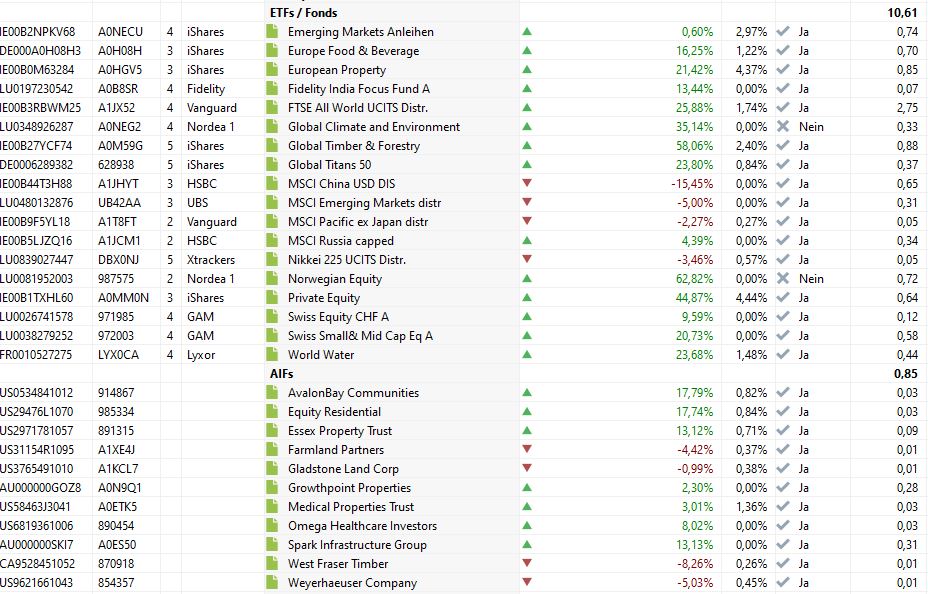Viewport: 928px width, 594px height.
Task: Select the 62,82% performance value of Norwegian Equity
Action: pyautogui.click(x=693, y=279)
